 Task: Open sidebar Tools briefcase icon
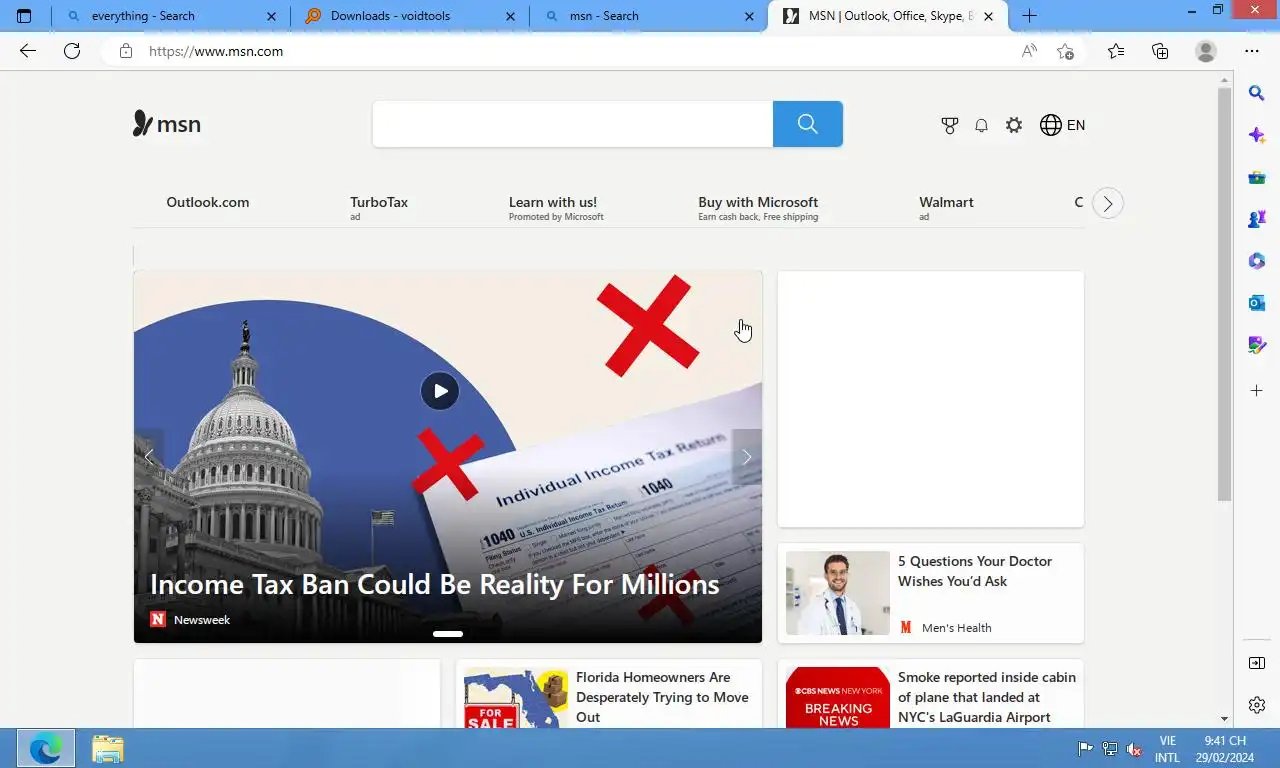[1257, 177]
